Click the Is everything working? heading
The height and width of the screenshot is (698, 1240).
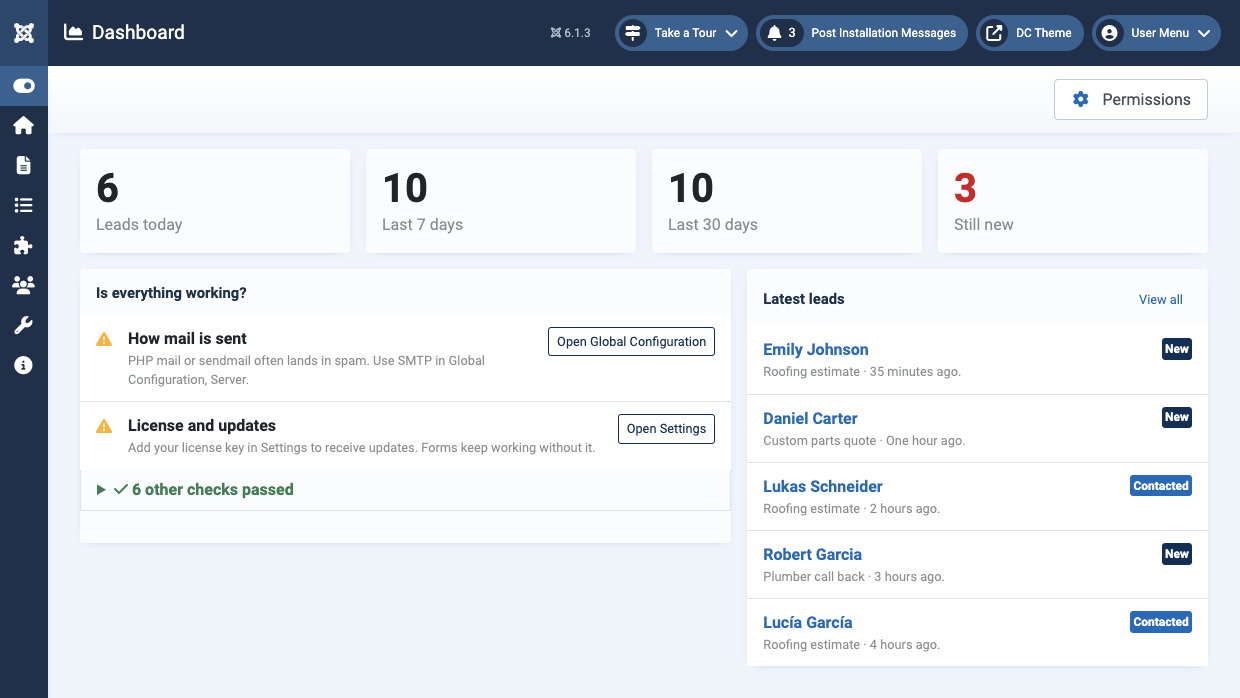[171, 293]
